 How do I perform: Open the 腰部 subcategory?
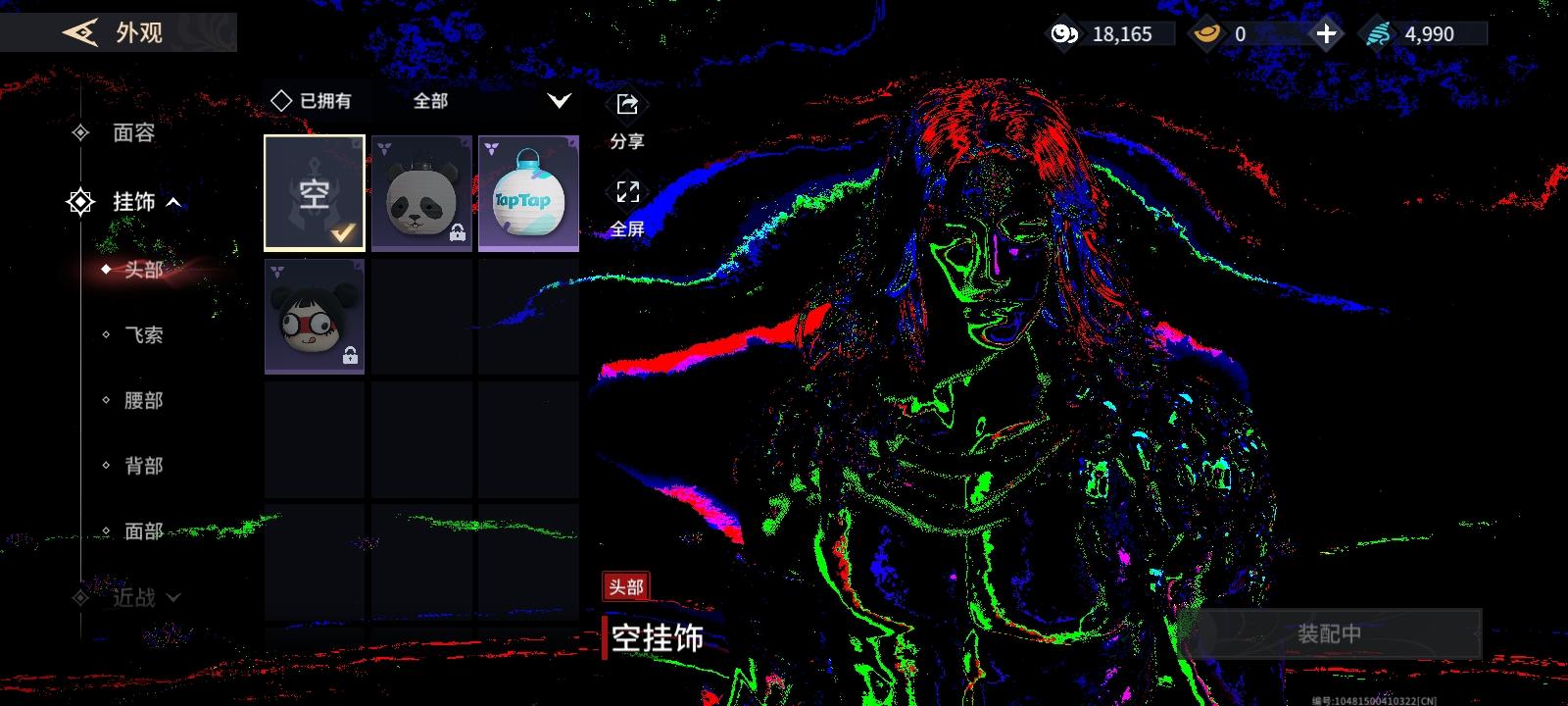[x=143, y=400]
